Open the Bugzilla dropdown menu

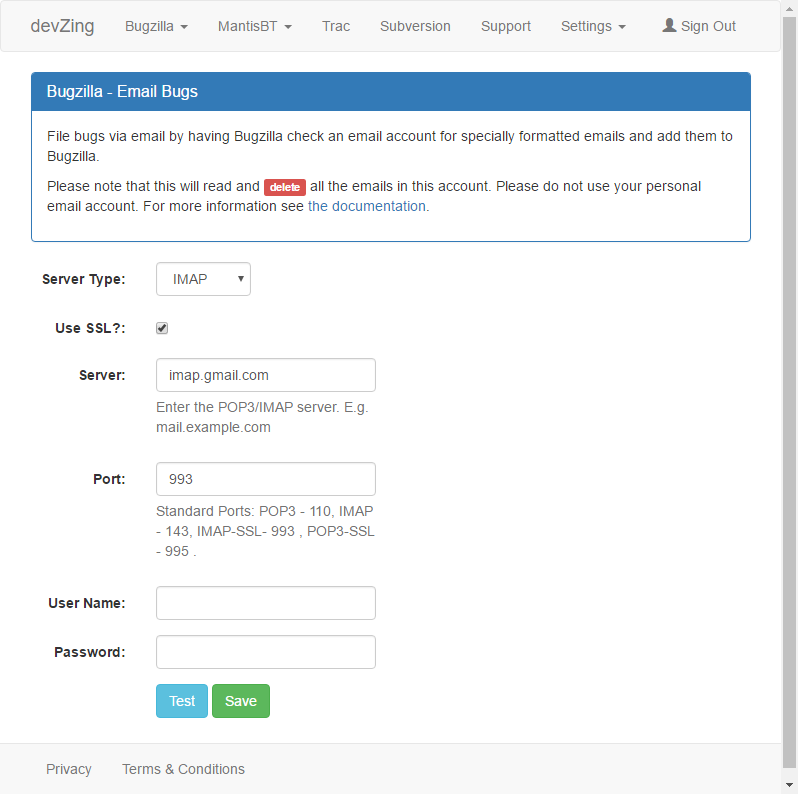(156, 26)
